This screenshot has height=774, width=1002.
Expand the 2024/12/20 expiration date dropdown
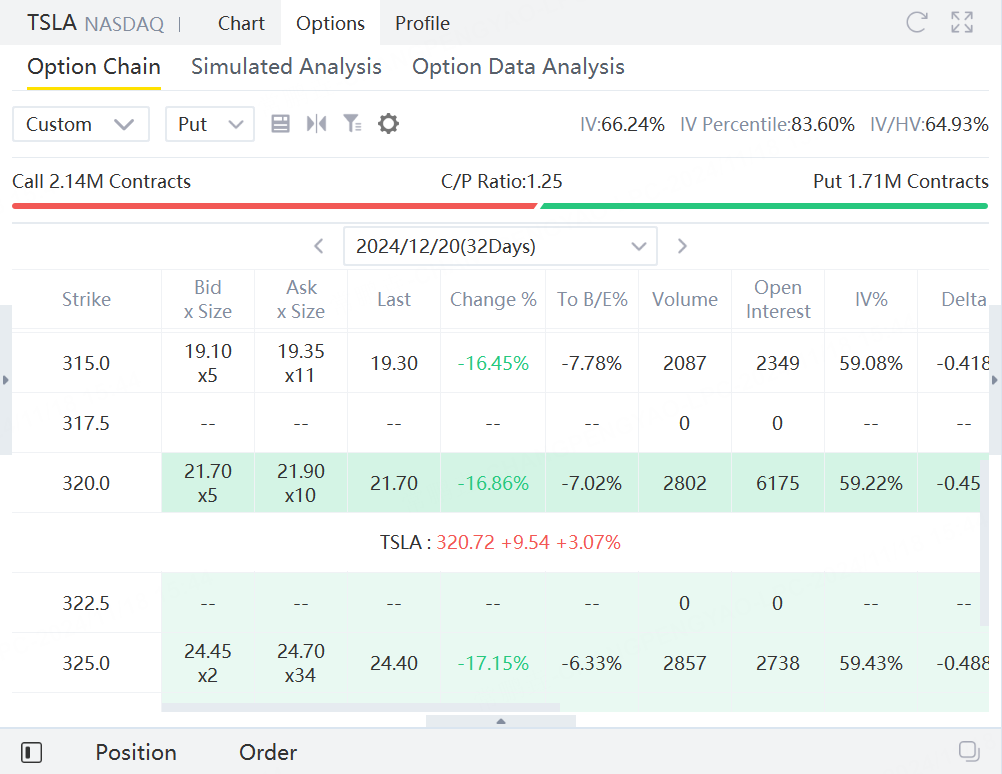point(500,246)
